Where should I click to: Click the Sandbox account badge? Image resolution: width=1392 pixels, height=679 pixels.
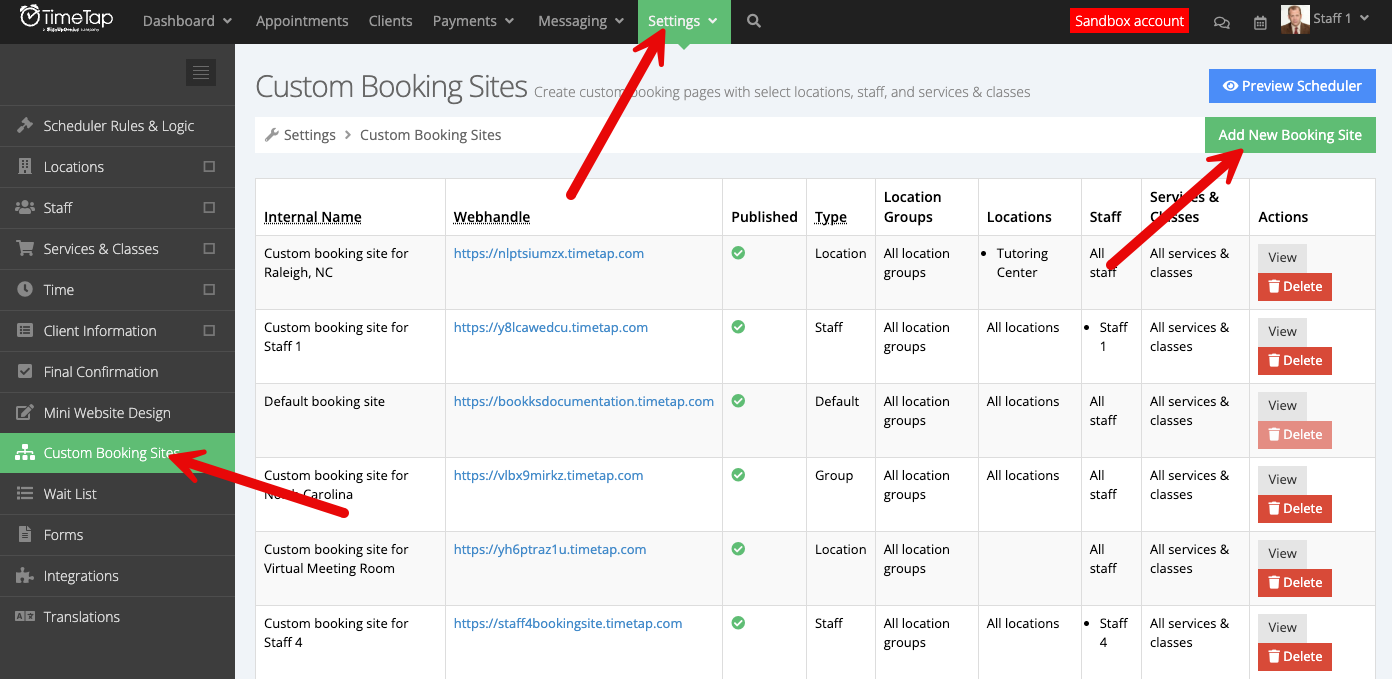pyautogui.click(x=1129, y=20)
